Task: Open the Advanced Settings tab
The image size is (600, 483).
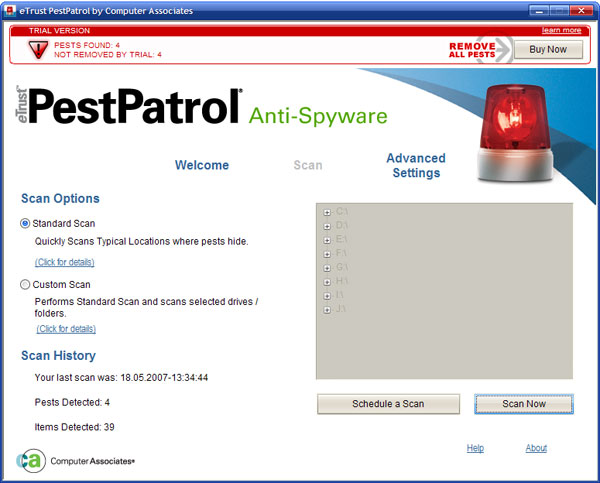Action: tap(416, 165)
